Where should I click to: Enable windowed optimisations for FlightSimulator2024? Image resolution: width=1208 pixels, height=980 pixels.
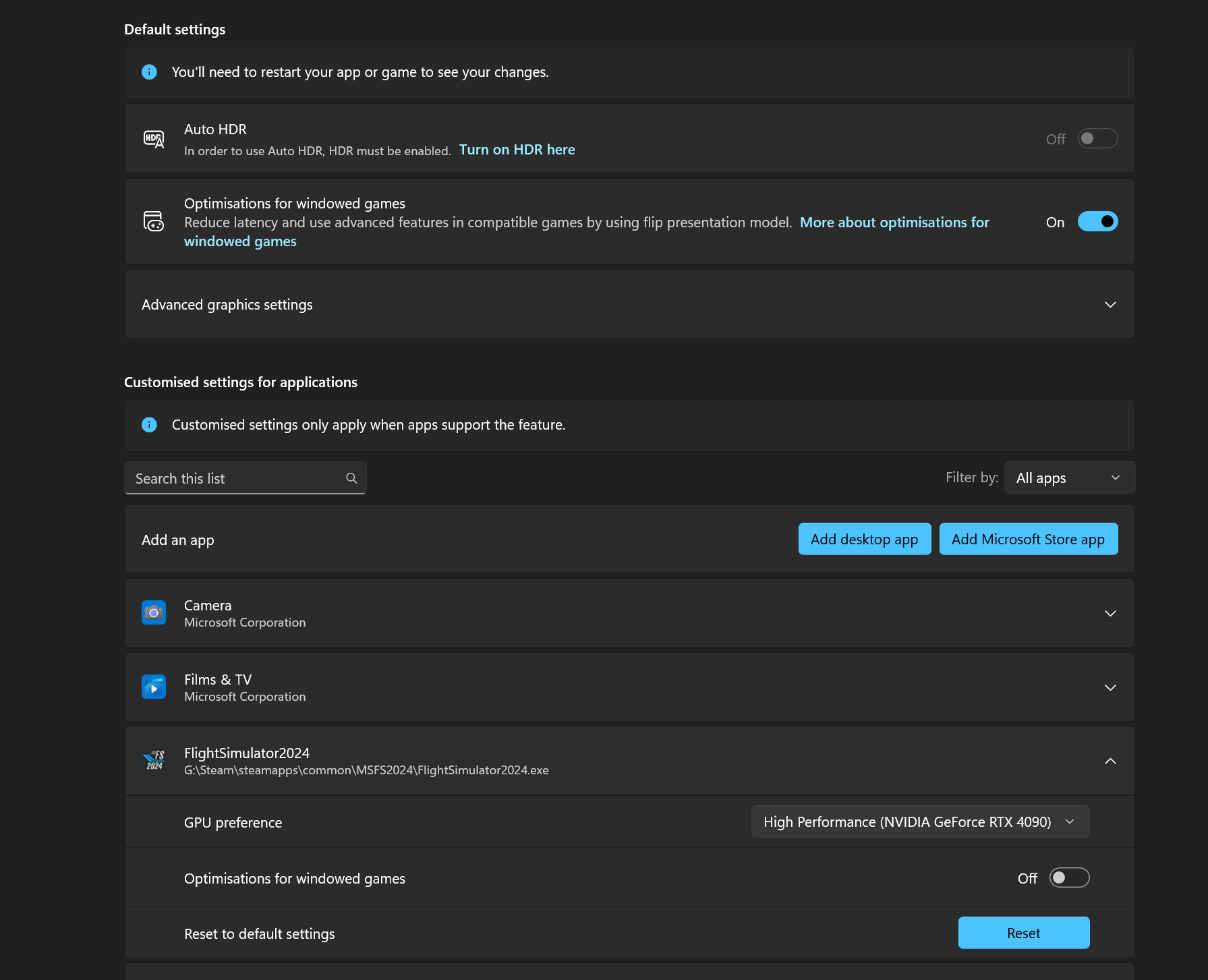click(x=1069, y=877)
